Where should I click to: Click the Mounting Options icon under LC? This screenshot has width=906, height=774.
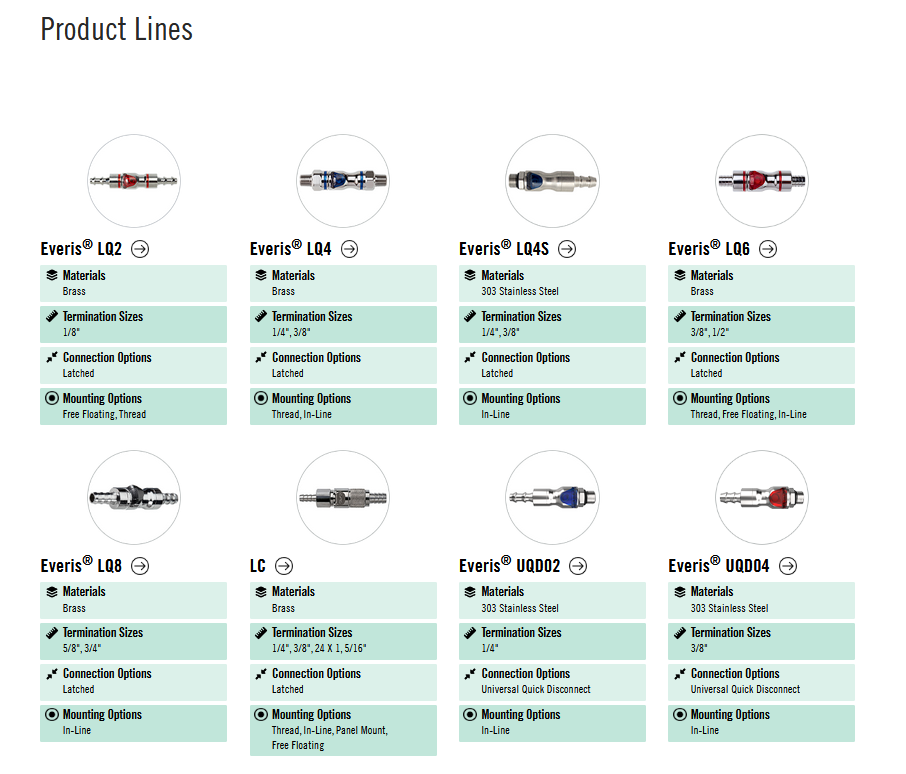262,715
